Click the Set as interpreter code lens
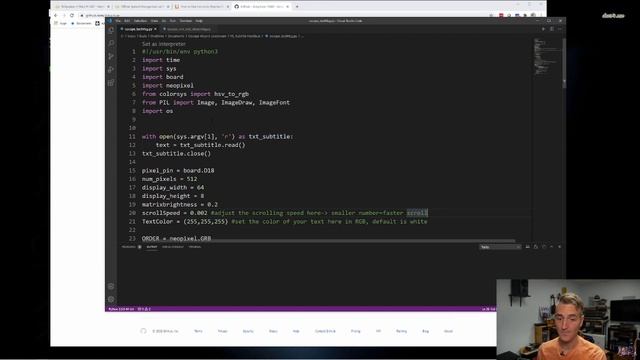The width and height of the screenshot is (640, 360). click(164, 44)
